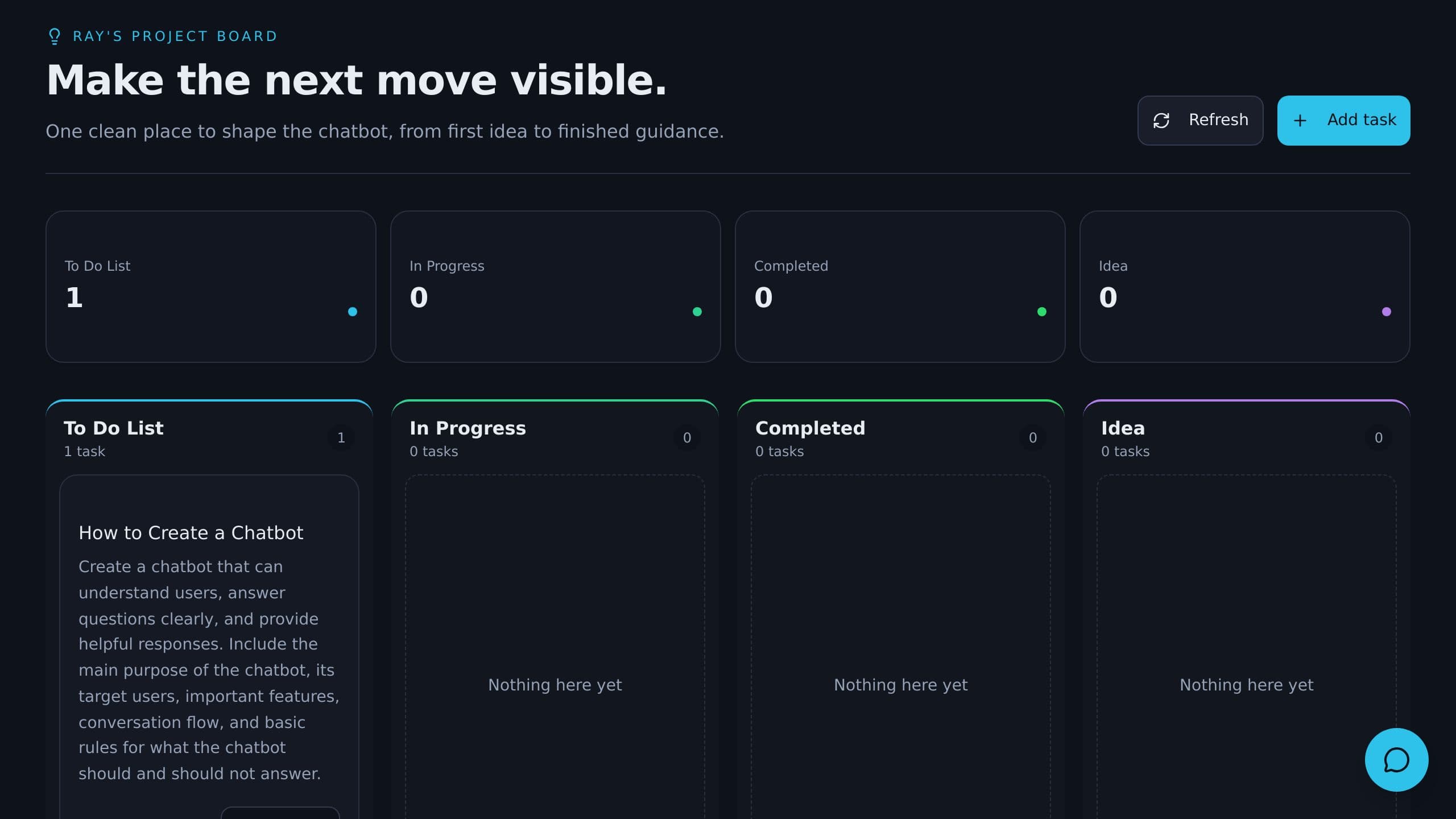Click the refresh arrows icon
Viewport: 1456px width, 819px height.
1161,120
